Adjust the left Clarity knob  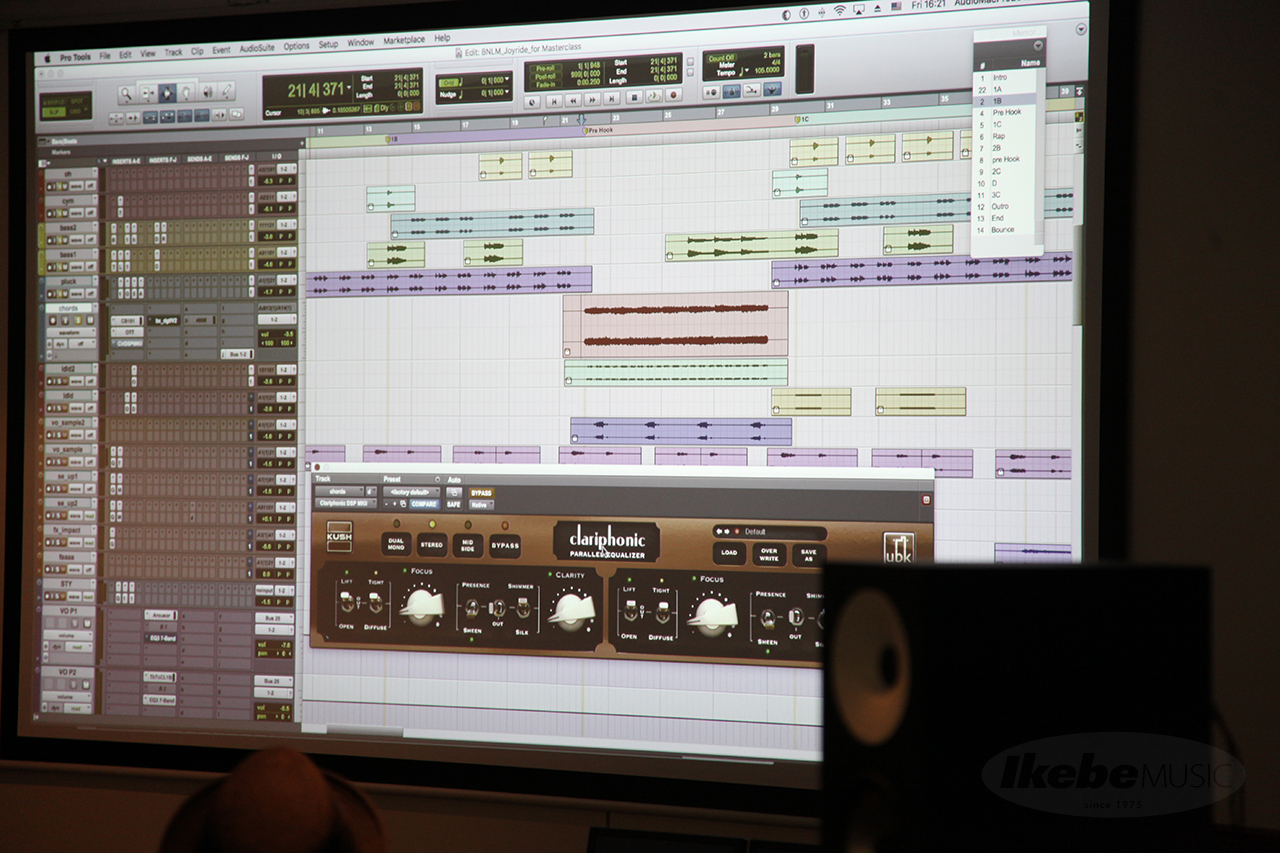[572, 607]
